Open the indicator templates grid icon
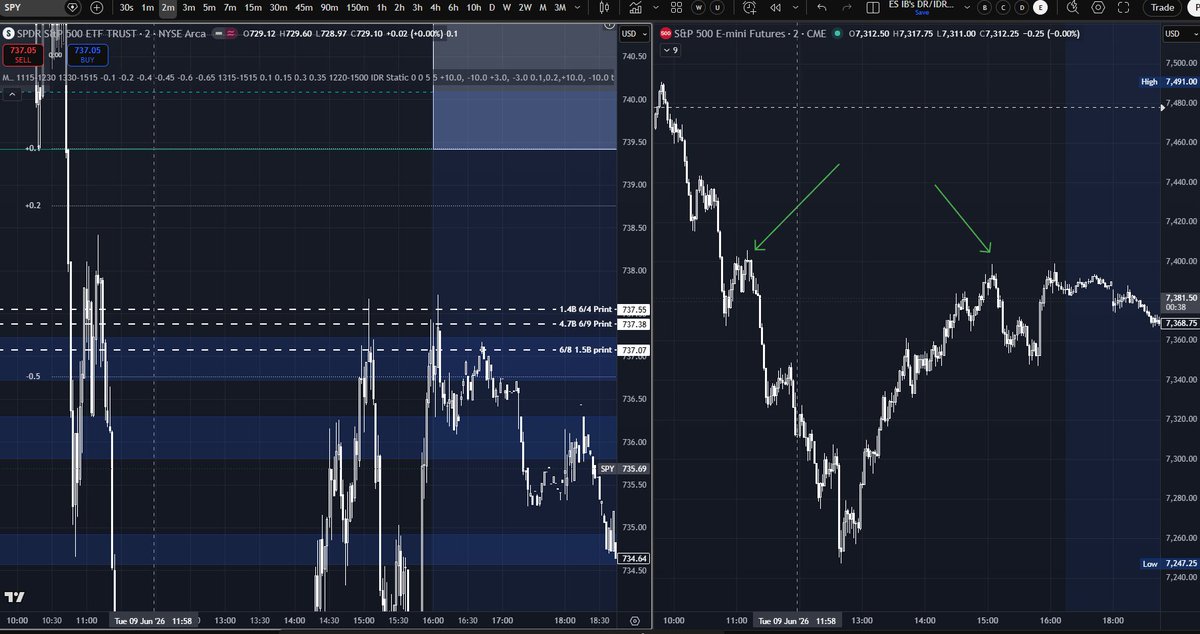 point(676,7)
